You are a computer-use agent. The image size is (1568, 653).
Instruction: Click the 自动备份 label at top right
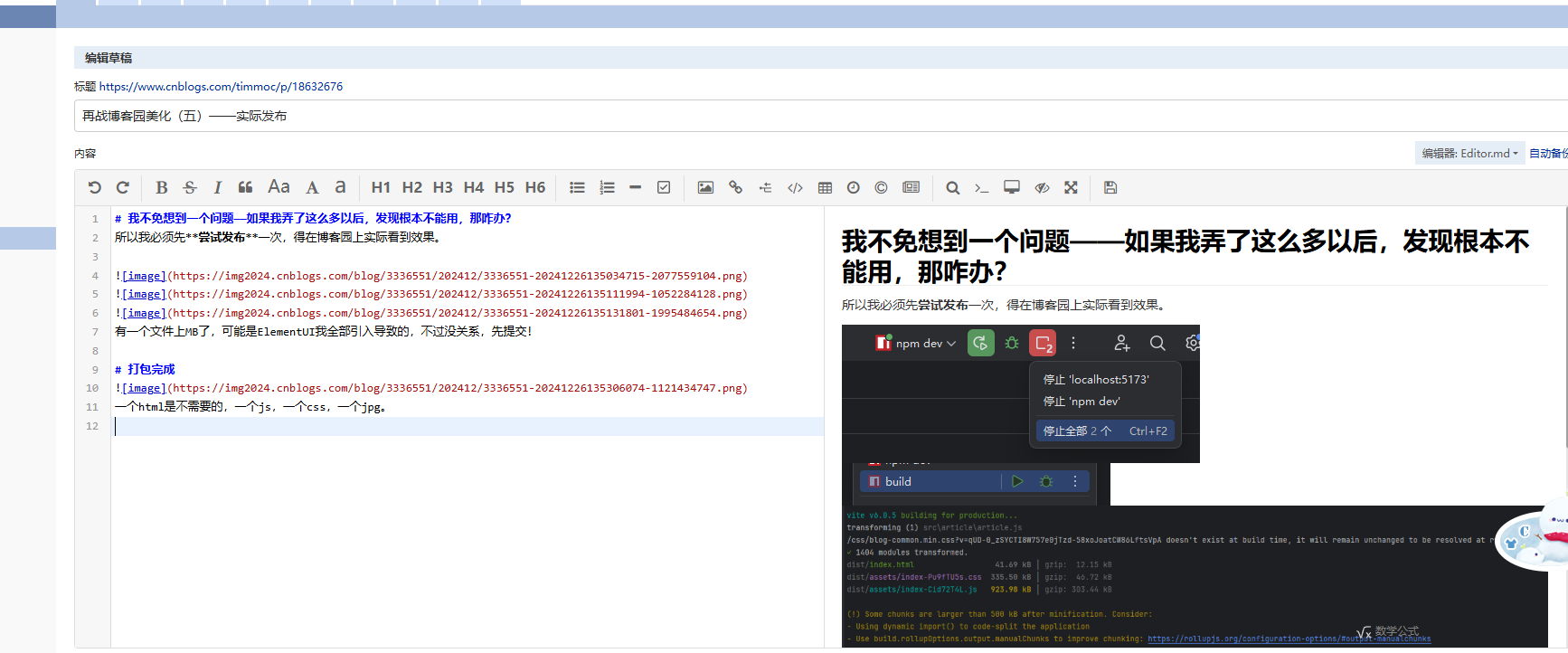(x=1548, y=153)
